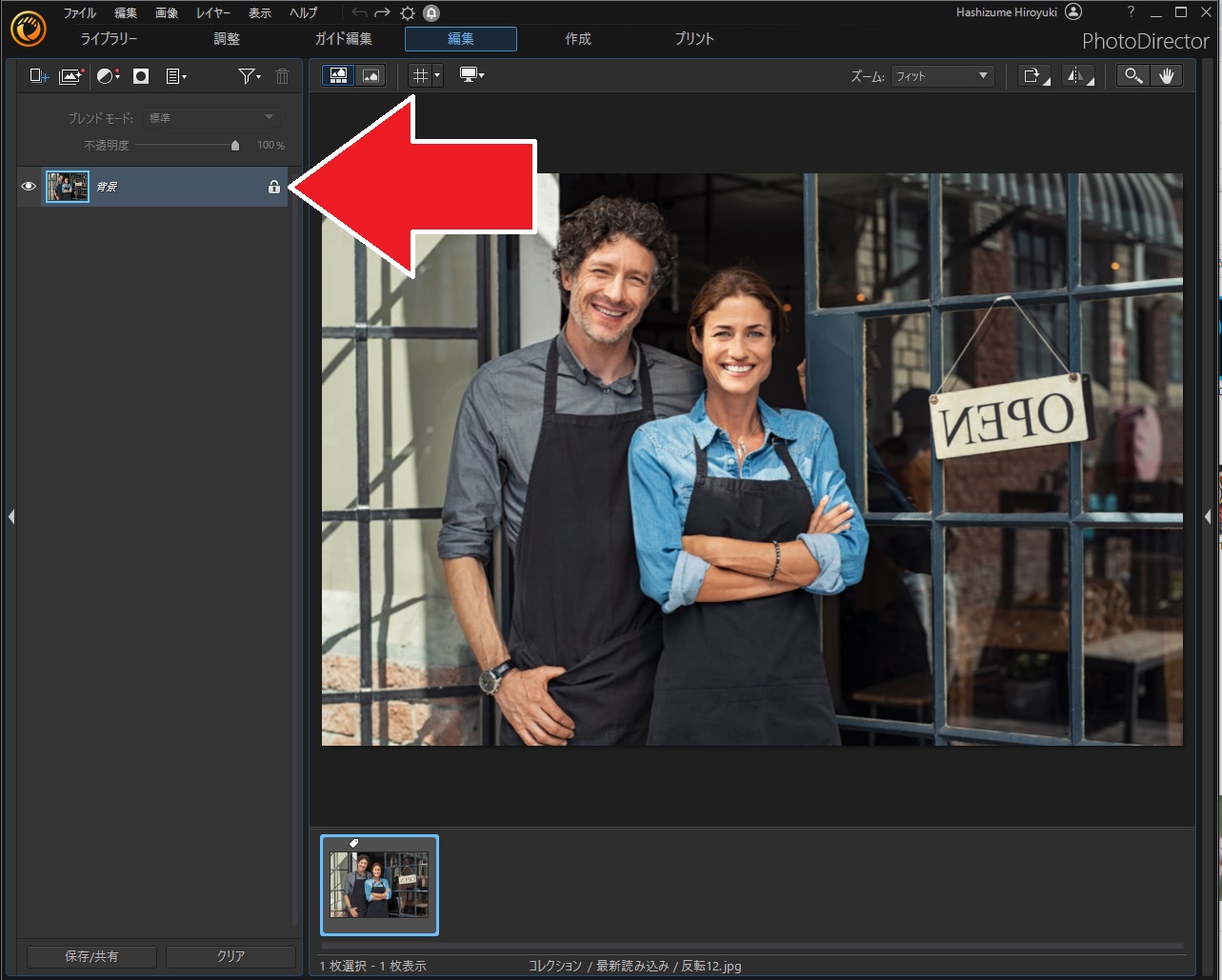Toggle the lock on the 背景 layer
1222x980 pixels.
point(274,187)
